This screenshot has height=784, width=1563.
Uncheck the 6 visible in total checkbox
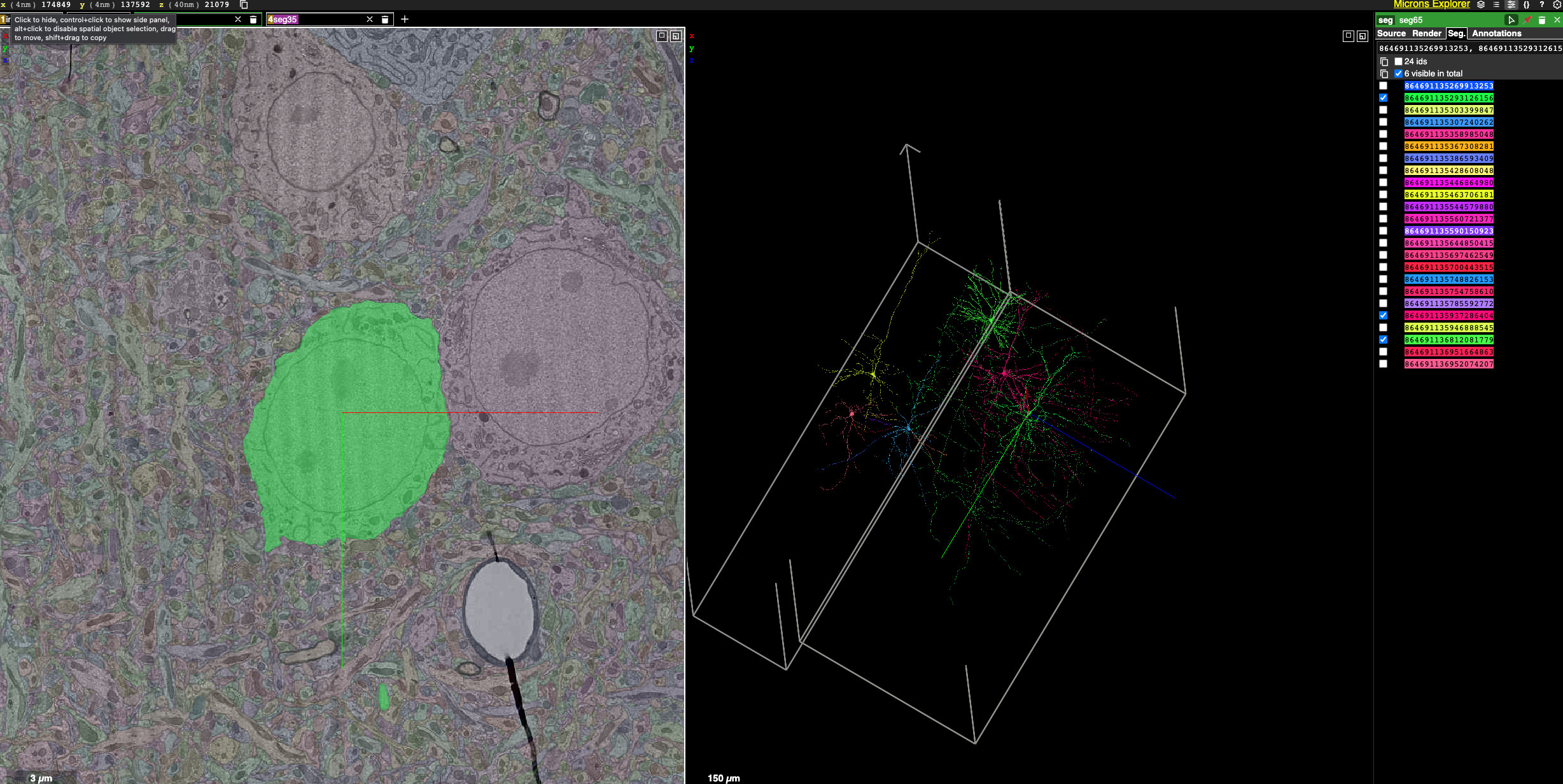(x=1398, y=74)
